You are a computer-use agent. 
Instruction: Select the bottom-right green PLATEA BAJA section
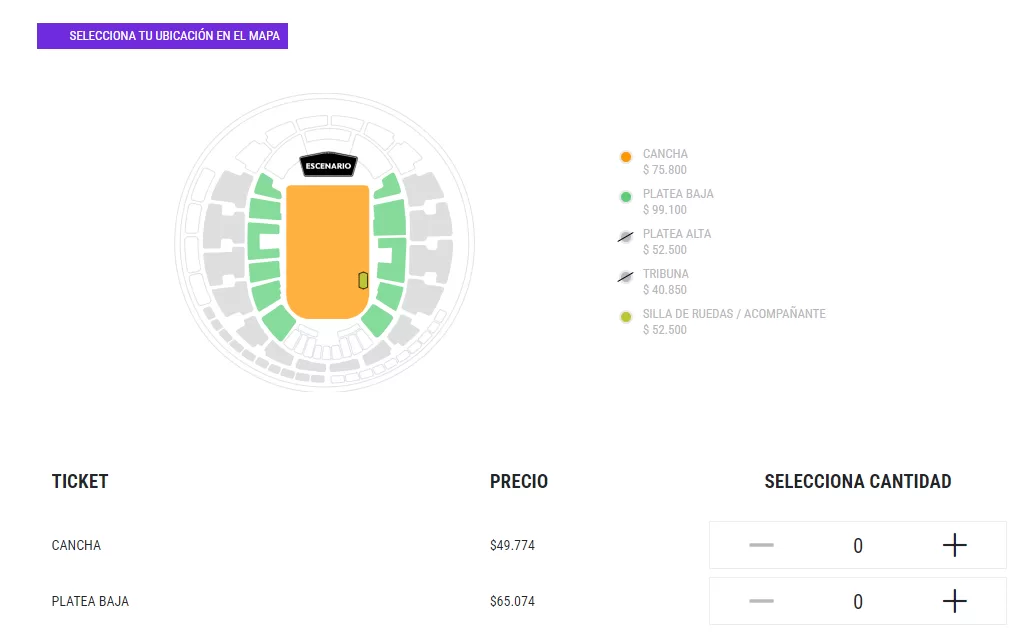click(x=376, y=321)
